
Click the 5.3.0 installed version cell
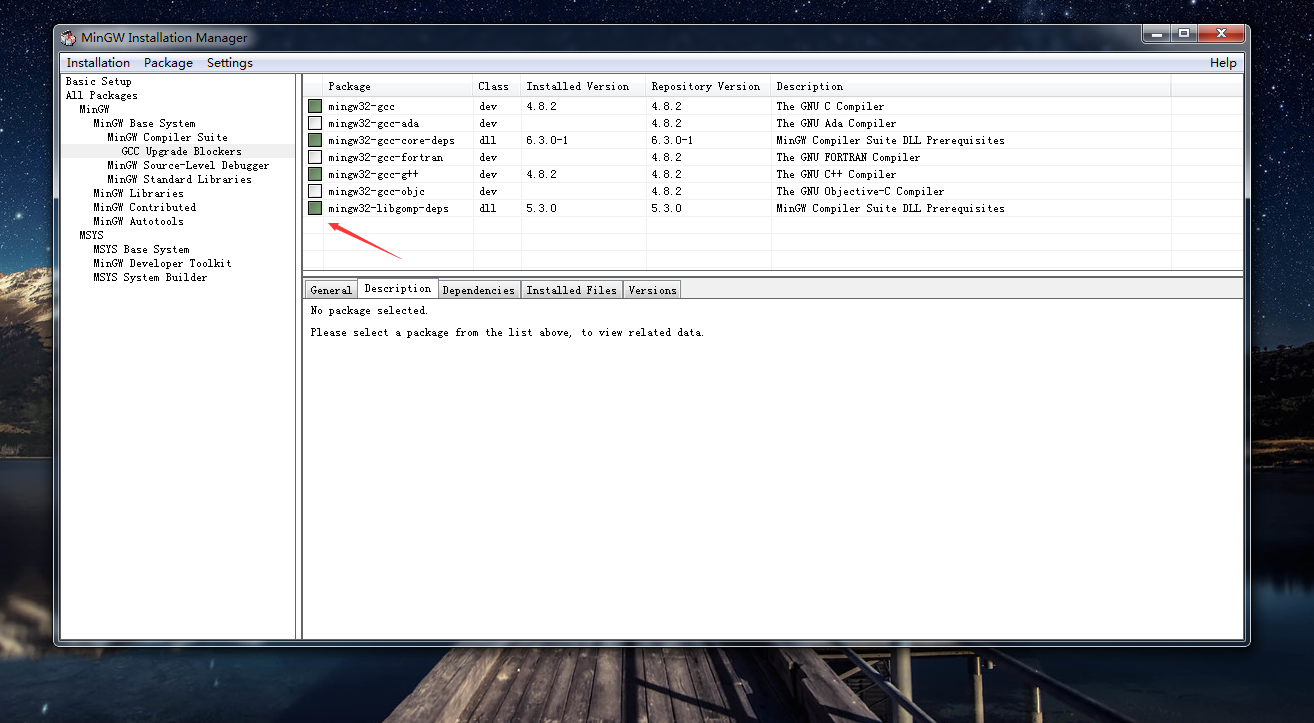541,208
